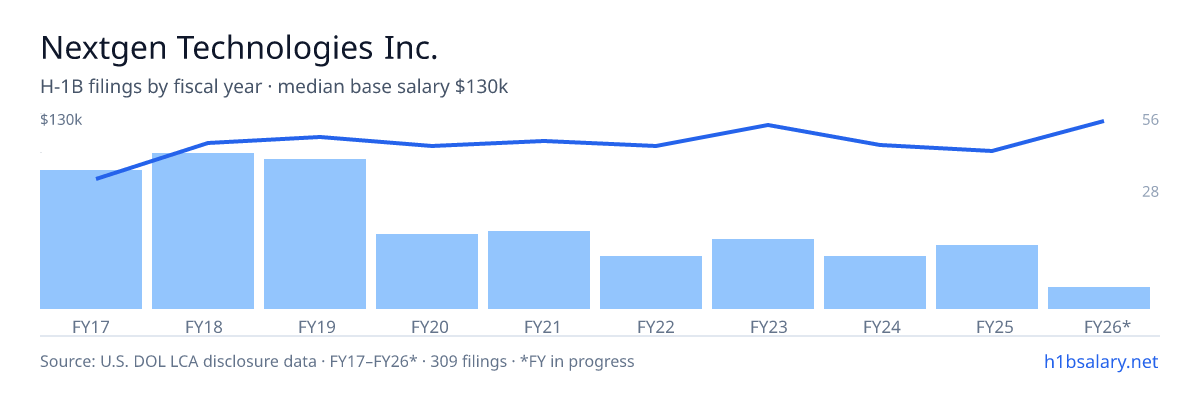Click the Nextgen Technologies Inc. title
The width and height of the screenshot is (1200, 400).
tap(239, 47)
